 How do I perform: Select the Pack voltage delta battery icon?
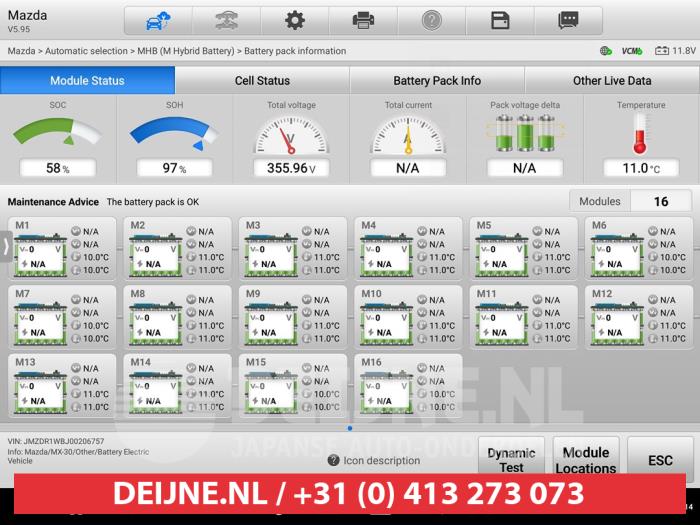[x=525, y=133]
